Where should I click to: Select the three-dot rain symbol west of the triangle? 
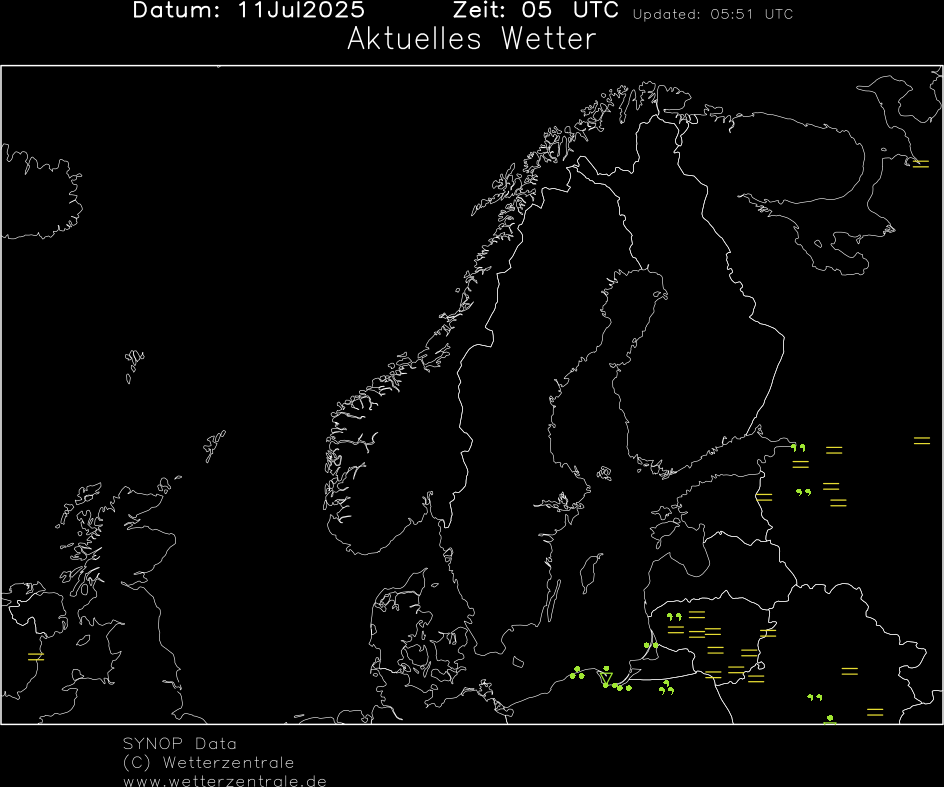tap(577, 673)
